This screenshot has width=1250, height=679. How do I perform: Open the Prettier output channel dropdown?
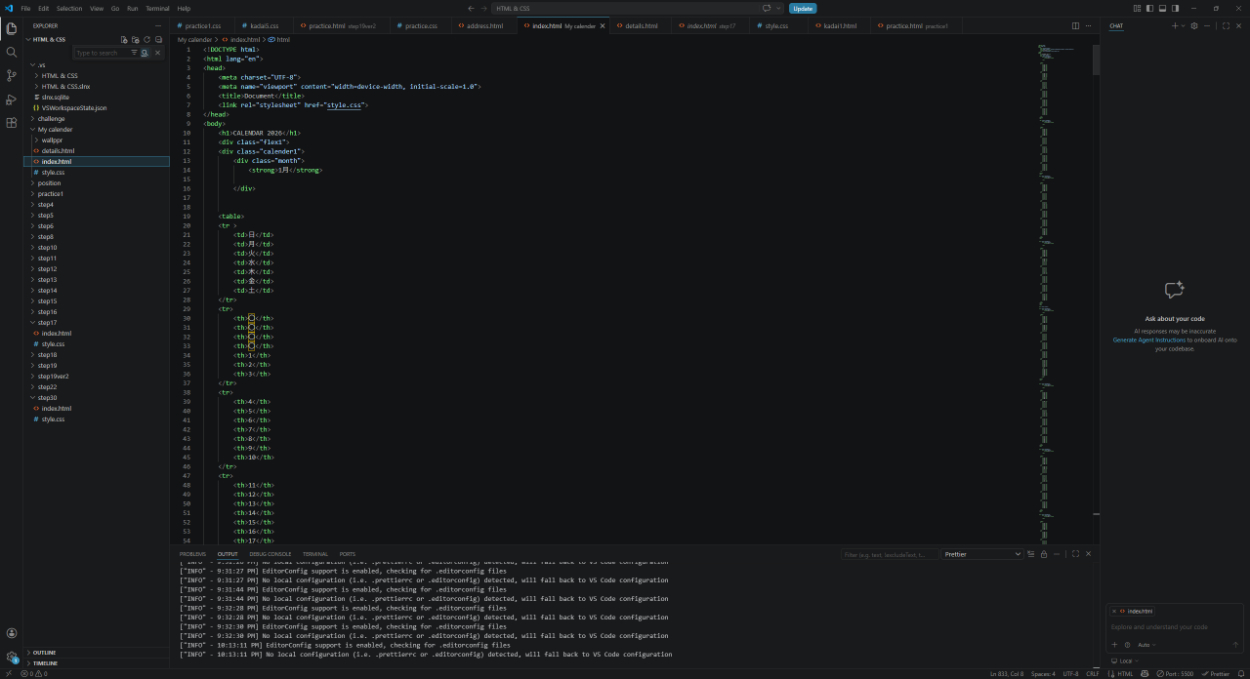982,554
